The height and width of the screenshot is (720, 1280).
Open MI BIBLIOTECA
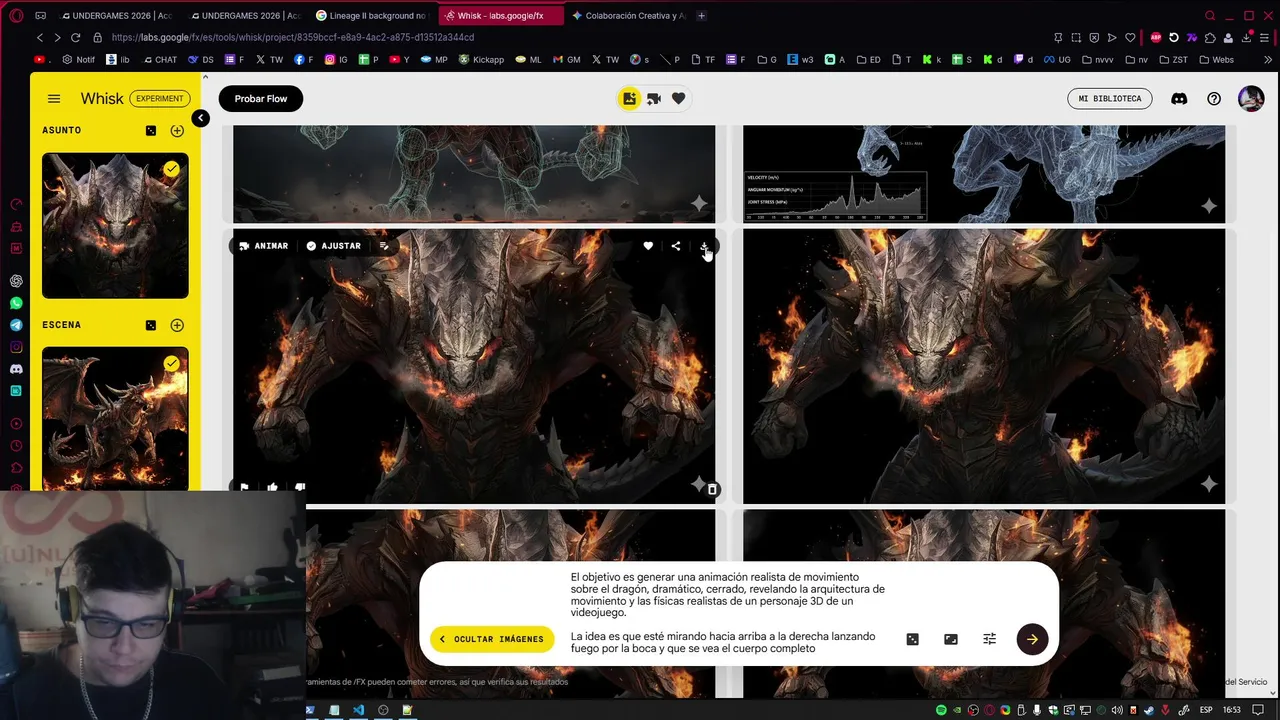tap(1110, 99)
